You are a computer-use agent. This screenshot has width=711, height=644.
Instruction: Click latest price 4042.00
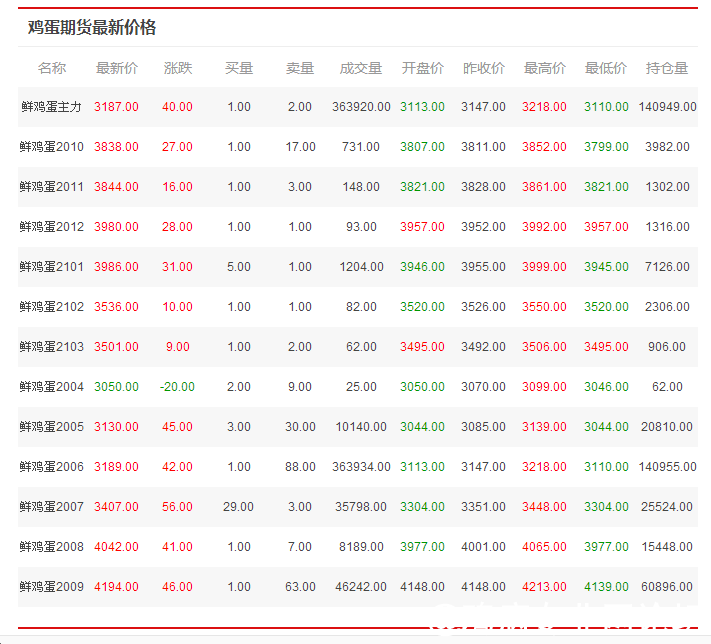click(x=117, y=547)
